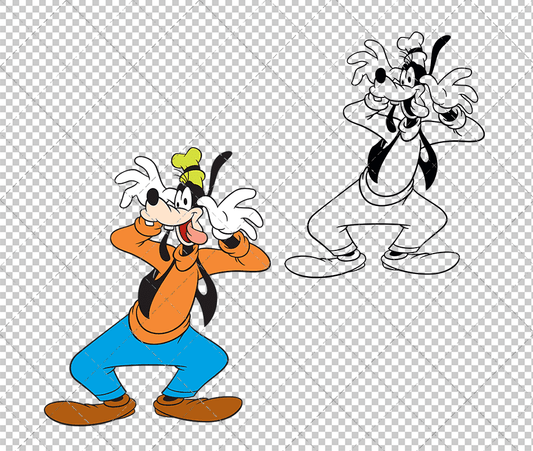Click the colored Goofy illustration
Image resolution: width=533 pixels, height=451 pixels.
[x=157, y=286]
